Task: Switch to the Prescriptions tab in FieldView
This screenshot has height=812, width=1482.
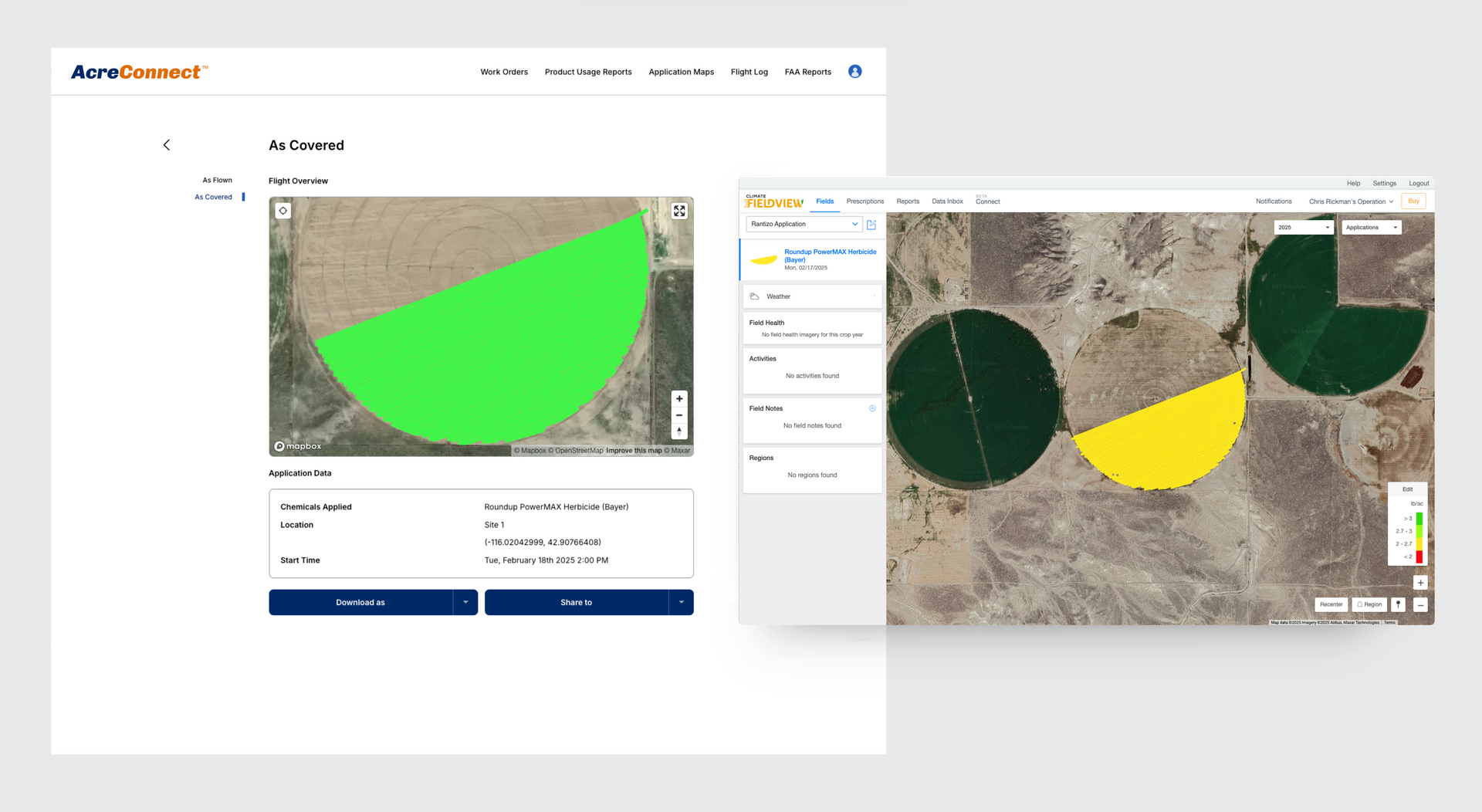Action: [x=864, y=201]
